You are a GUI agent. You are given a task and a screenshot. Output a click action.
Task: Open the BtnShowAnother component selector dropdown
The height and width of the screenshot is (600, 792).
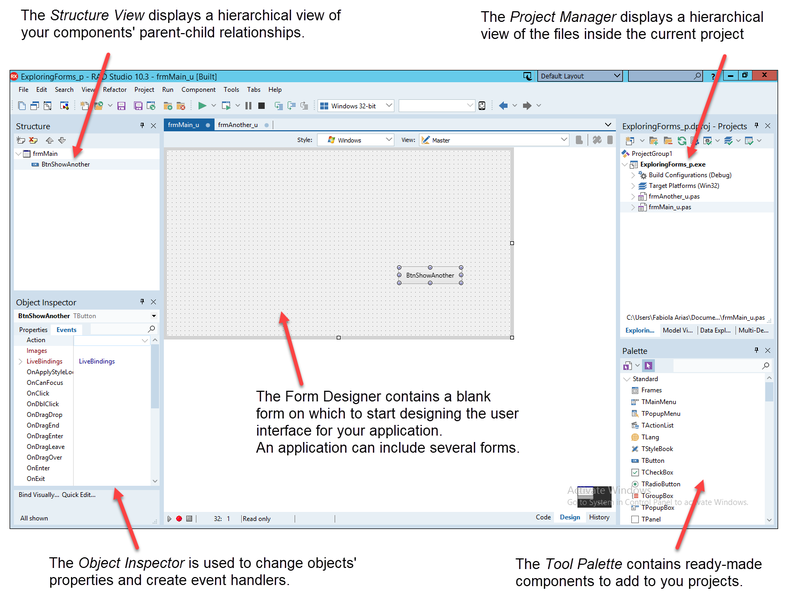[x=154, y=316]
